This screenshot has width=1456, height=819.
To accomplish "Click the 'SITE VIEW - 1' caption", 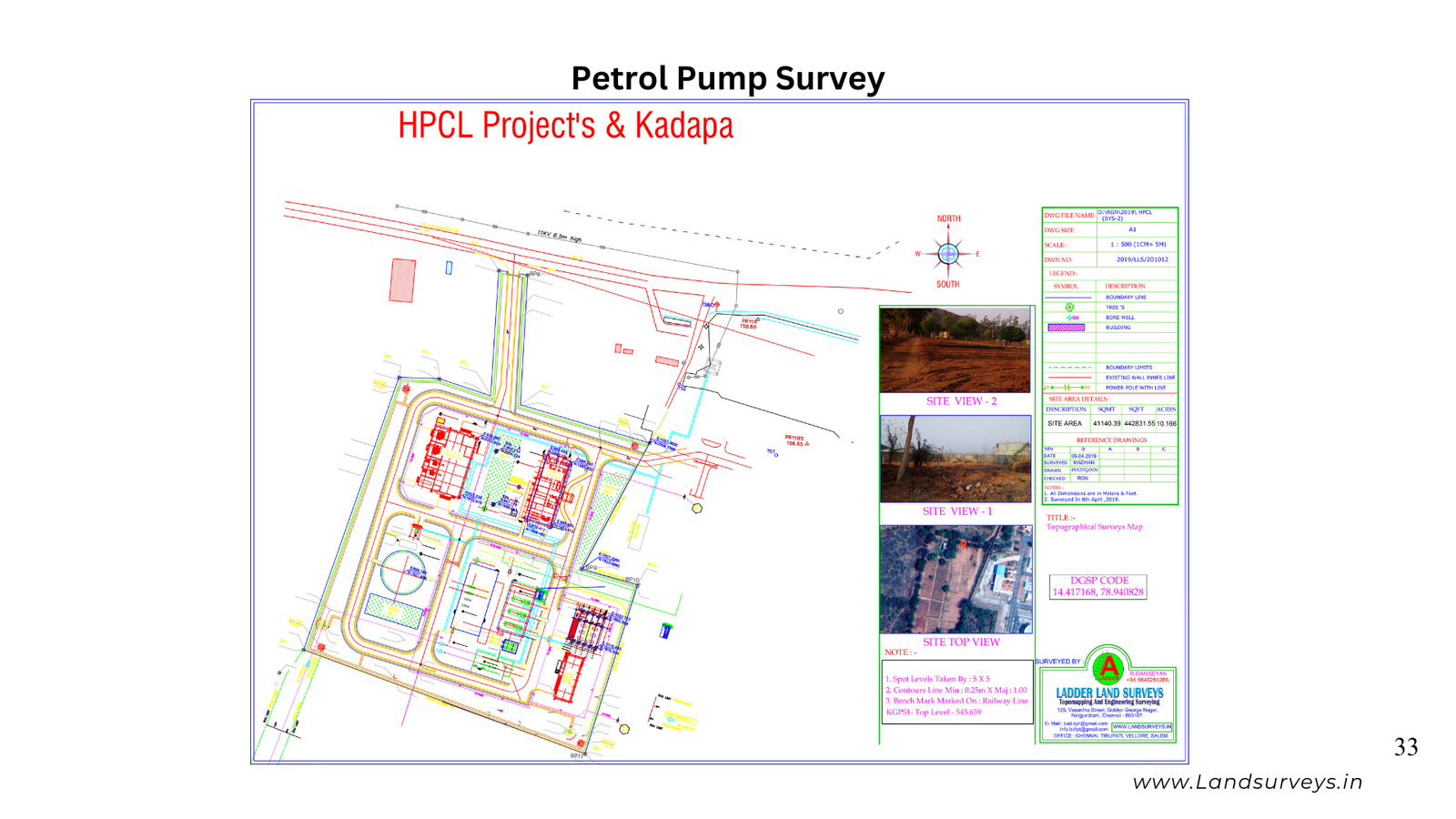I will (957, 511).
